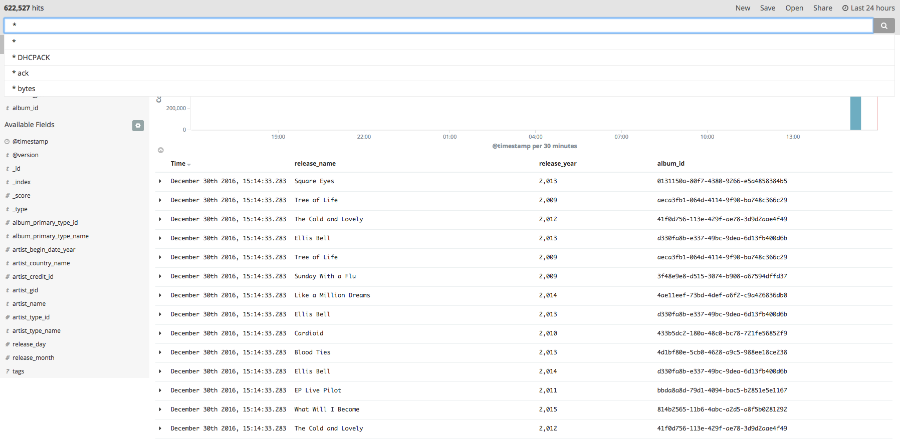Image resolution: width=900 pixels, height=443 pixels.
Task: Click the Open saved search link
Action: [794, 8]
